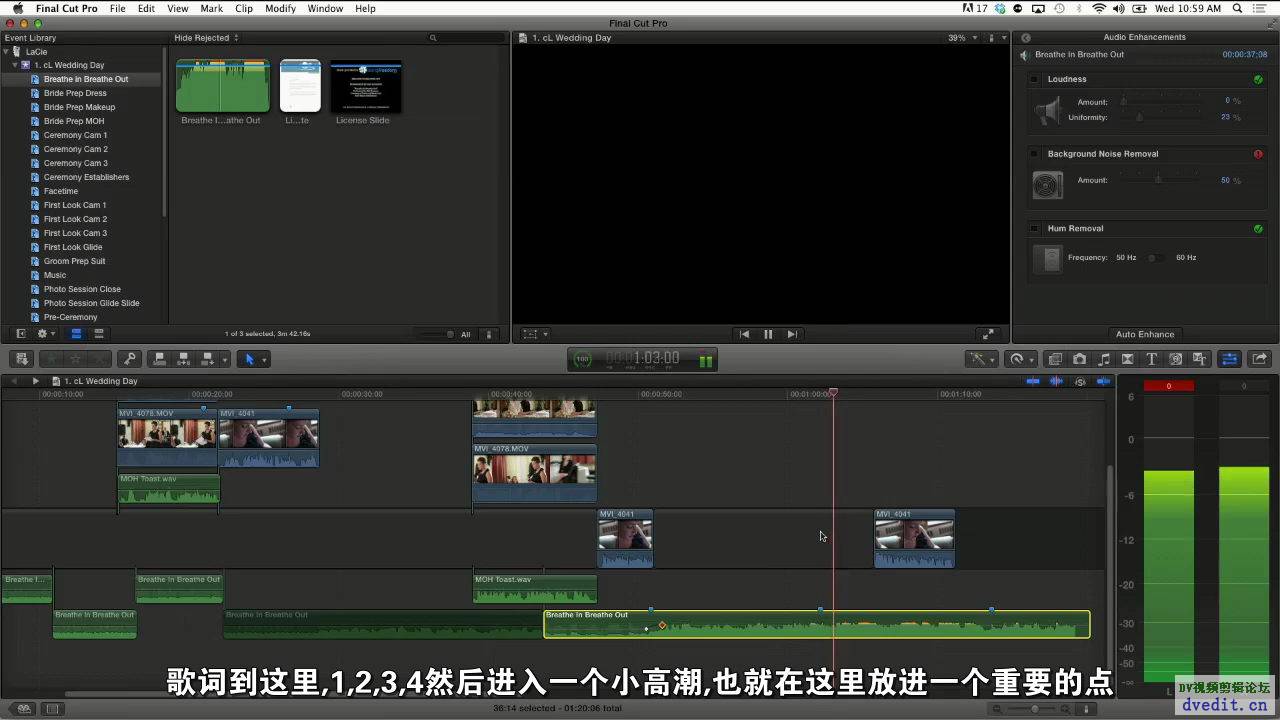Select the Ceremony Cam 1 event
Viewport: 1280px width, 720px height.
click(x=75, y=135)
